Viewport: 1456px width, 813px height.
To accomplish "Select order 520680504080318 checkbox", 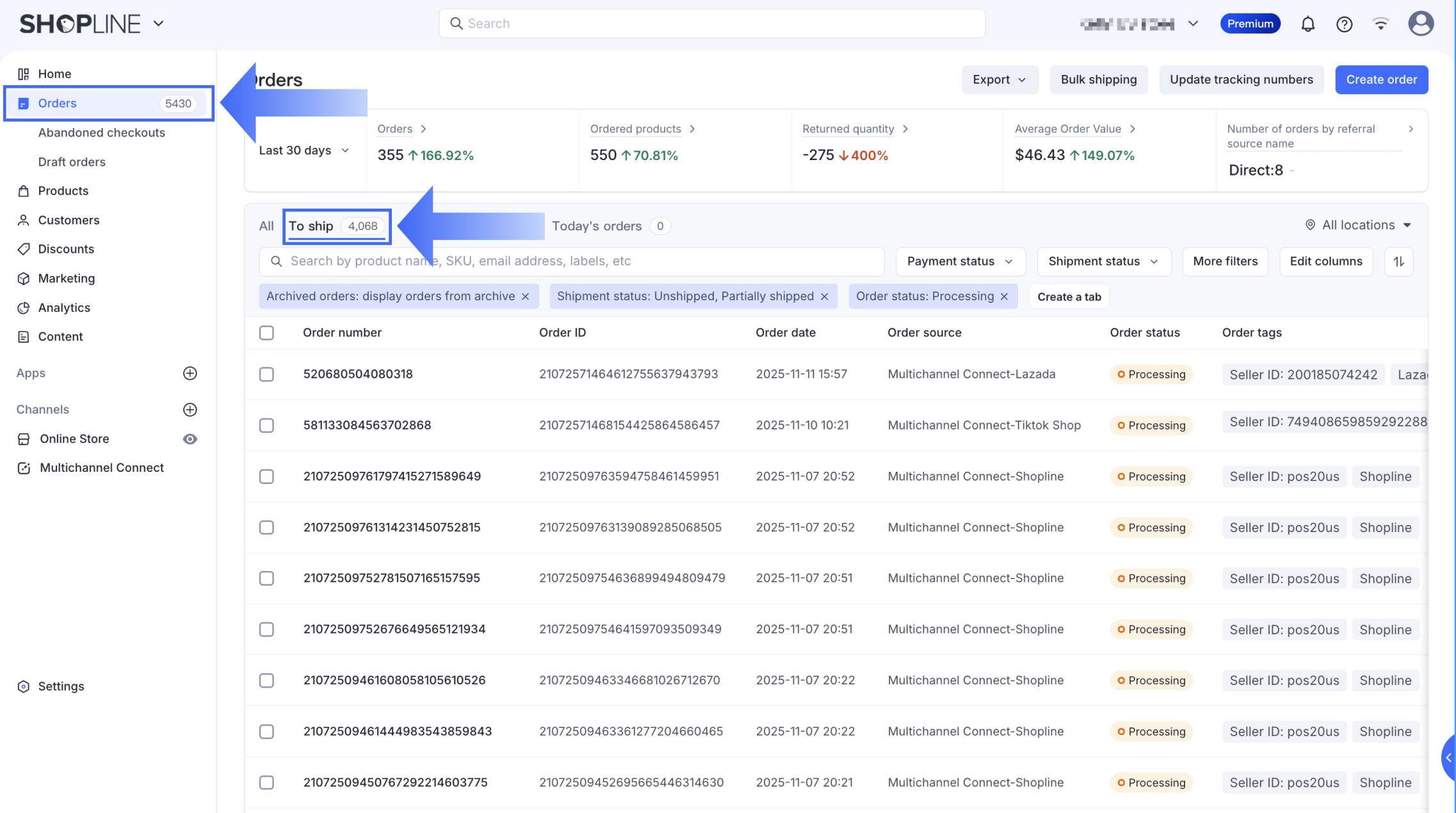I will pos(266,374).
